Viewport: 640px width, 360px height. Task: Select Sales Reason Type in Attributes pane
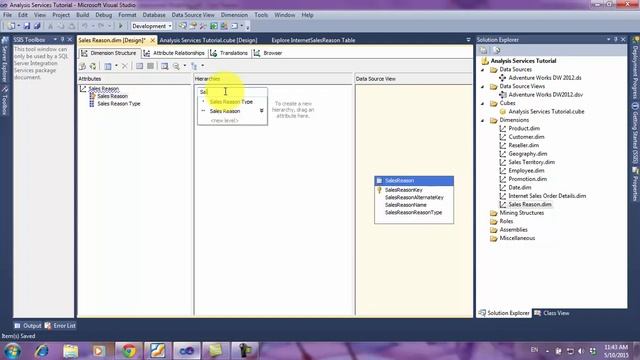coord(118,104)
